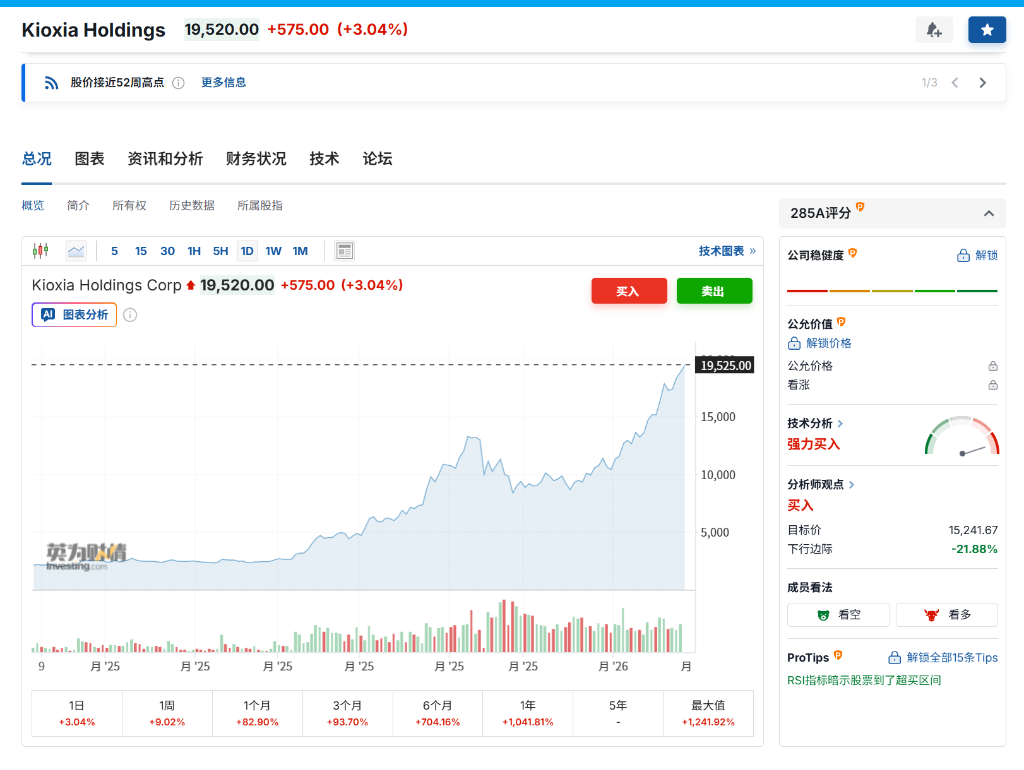Select the 1D chart interval
1024x770 pixels.
[247, 251]
